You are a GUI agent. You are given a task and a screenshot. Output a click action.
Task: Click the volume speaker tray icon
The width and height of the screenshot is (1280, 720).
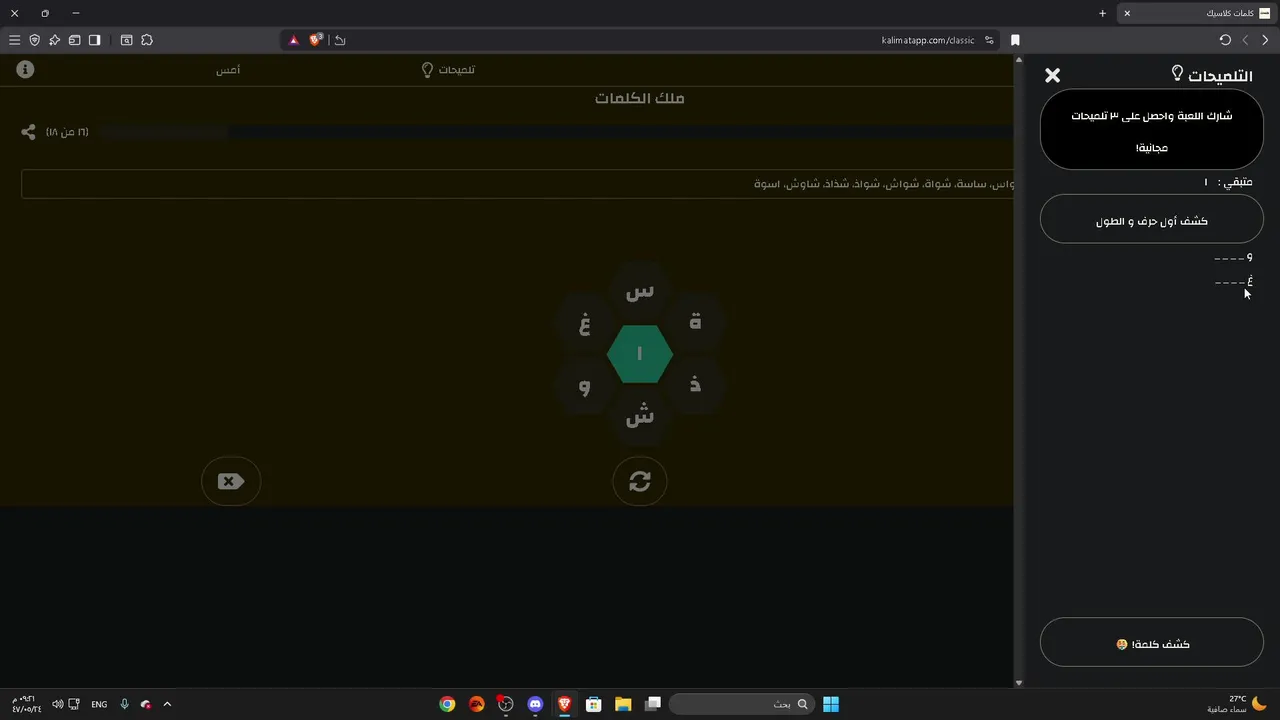57,704
